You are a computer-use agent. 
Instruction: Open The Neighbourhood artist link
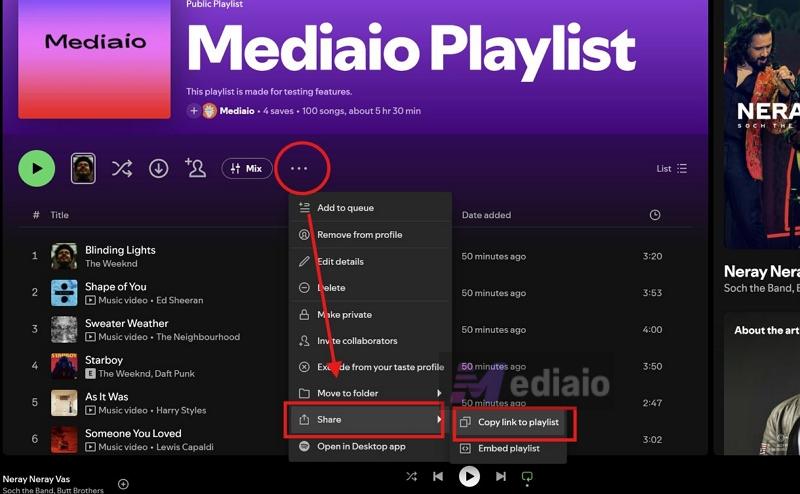198,337
